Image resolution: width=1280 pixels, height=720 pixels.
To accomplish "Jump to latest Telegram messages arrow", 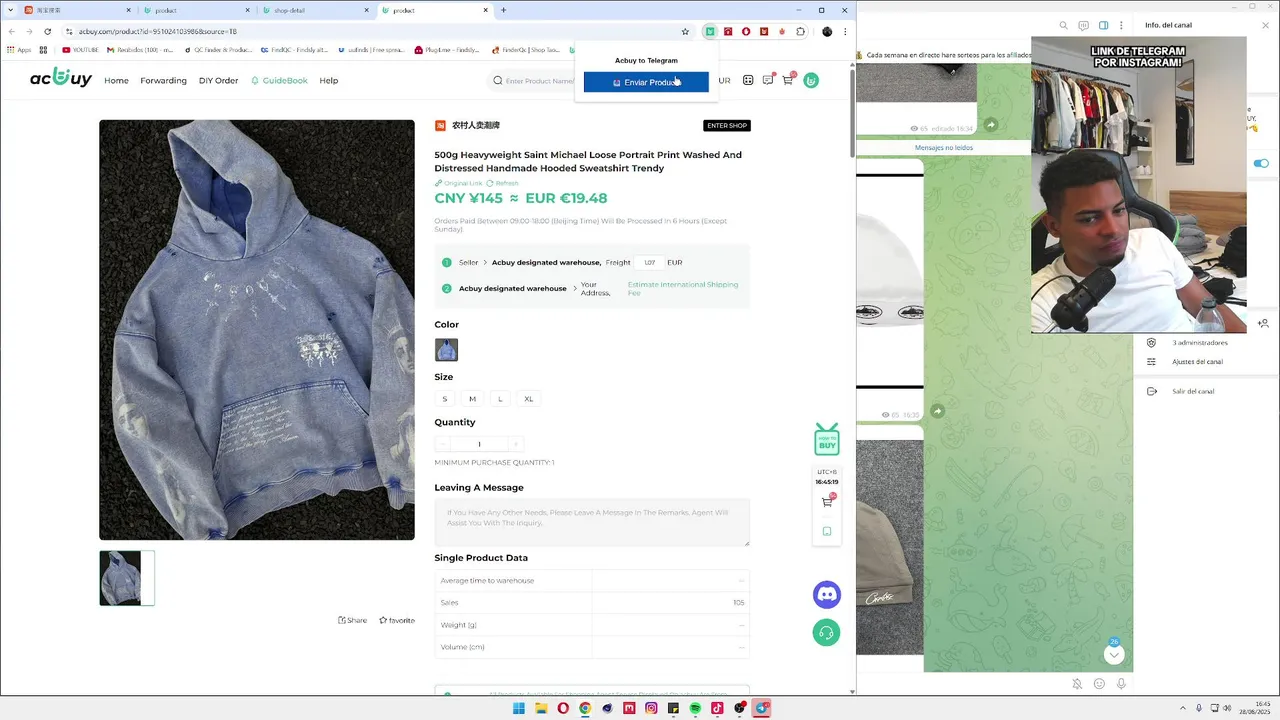I will pos(1114,655).
